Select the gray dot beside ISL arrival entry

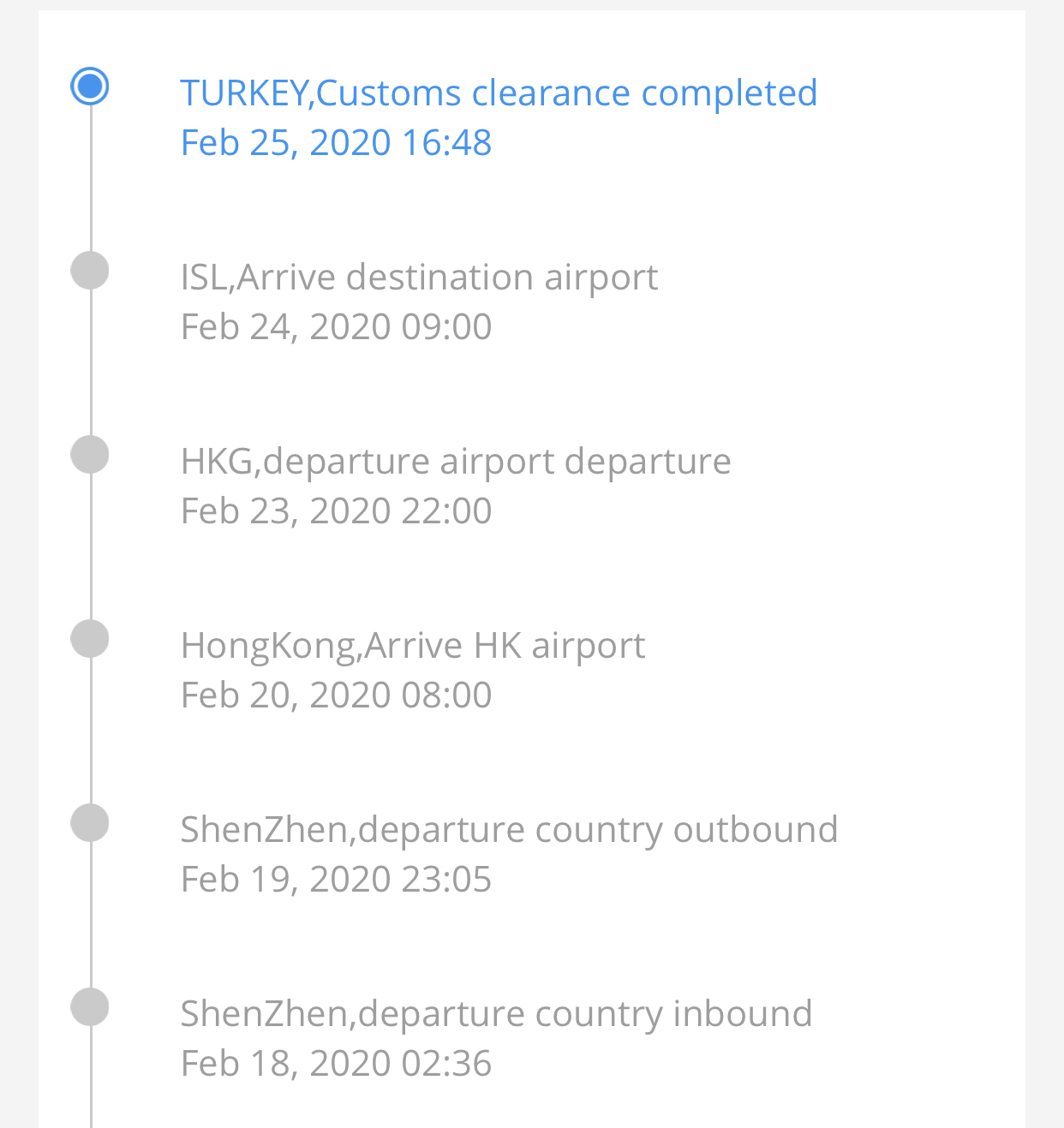(x=90, y=271)
